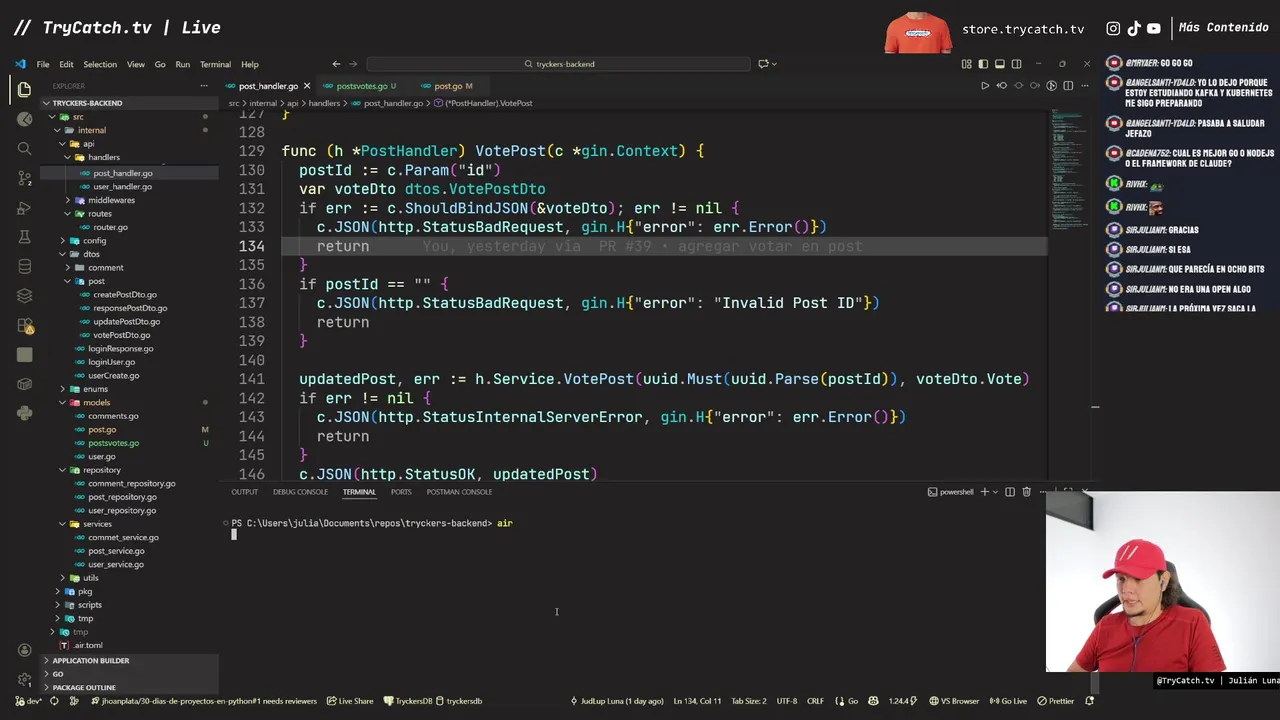Split the editor to the right
The height and width of the screenshot is (720, 1280).
pyautogui.click(x=1067, y=86)
